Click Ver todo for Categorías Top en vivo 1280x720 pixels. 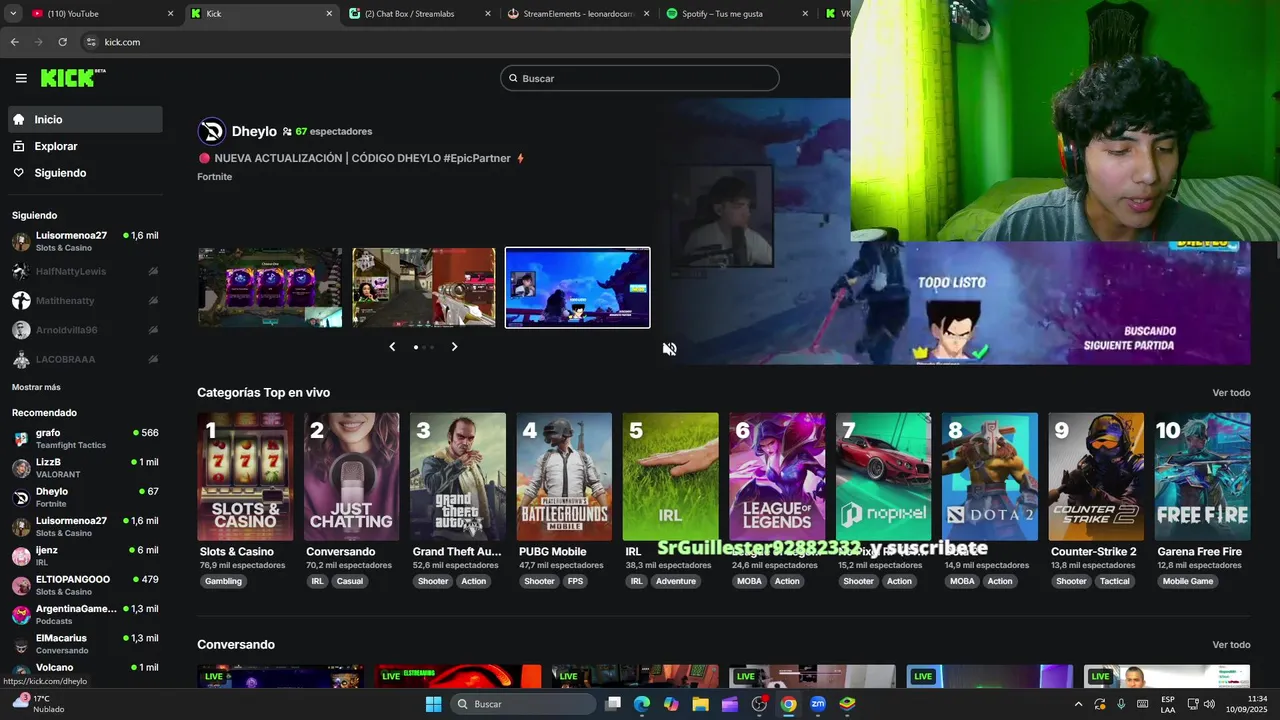point(1231,393)
